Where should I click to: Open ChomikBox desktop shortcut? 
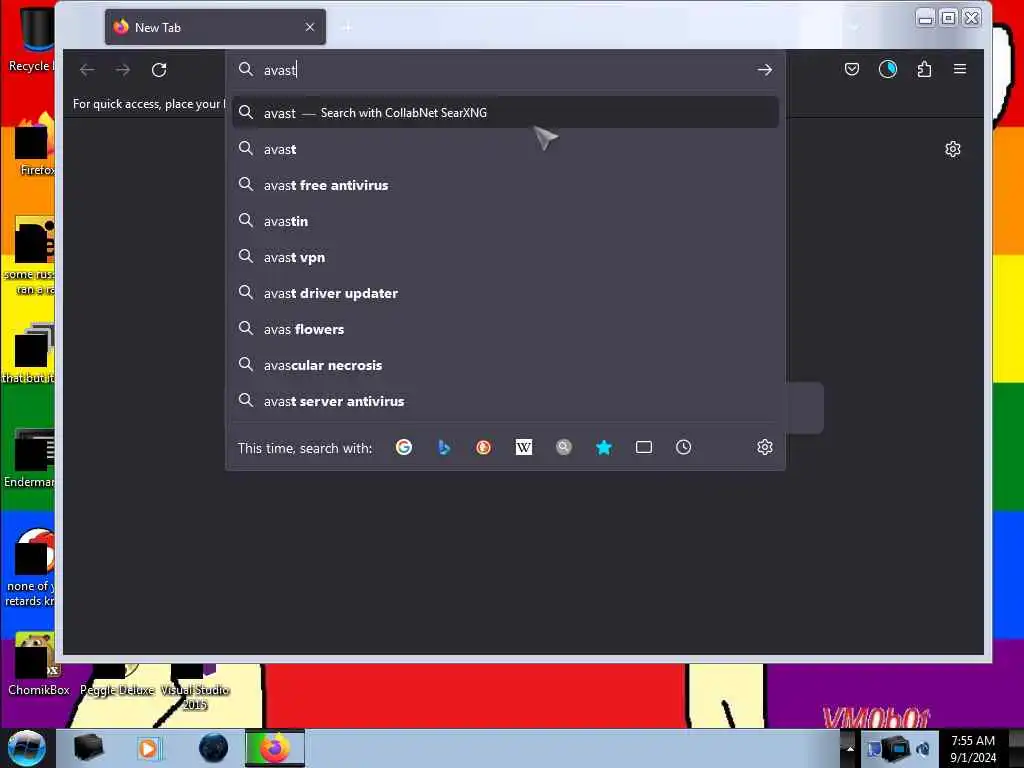click(37, 665)
